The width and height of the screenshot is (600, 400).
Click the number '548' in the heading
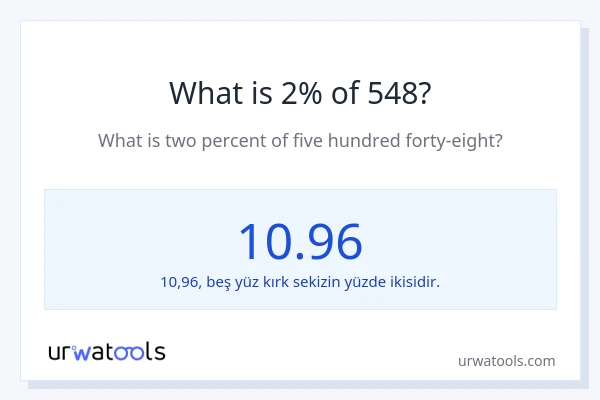(394, 92)
